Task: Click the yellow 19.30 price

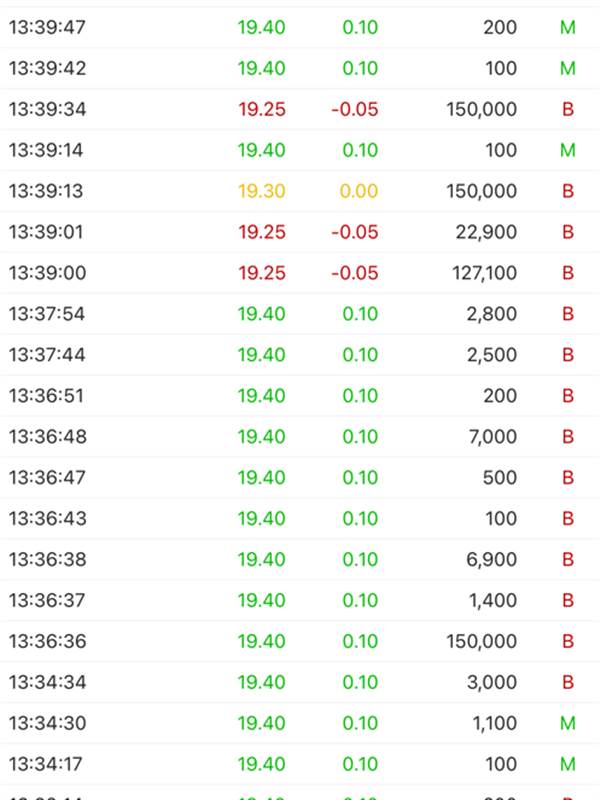Action: click(x=262, y=191)
